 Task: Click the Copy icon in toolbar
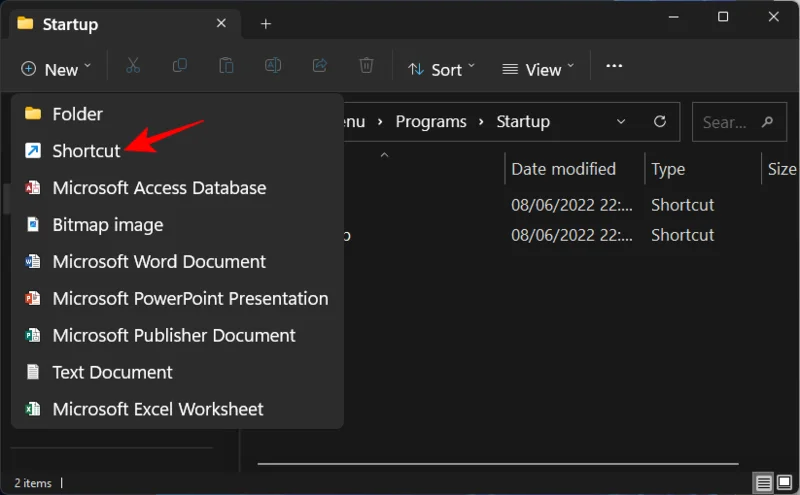click(180, 66)
